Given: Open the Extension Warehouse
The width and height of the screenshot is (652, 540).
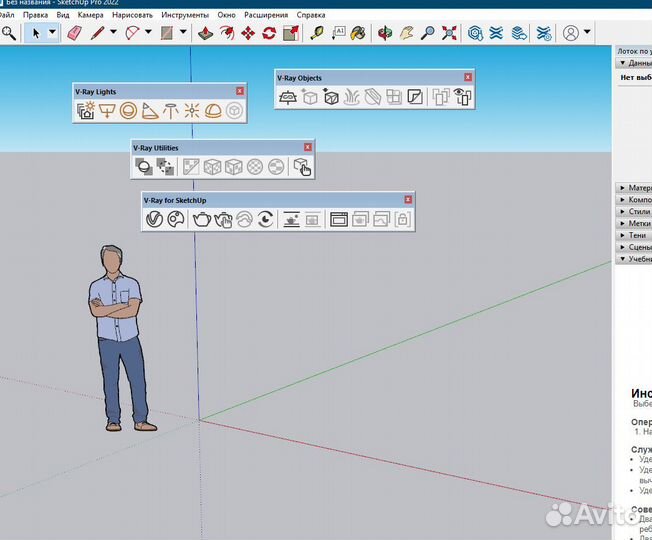Looking at the screenshot, I should point(496,33).
